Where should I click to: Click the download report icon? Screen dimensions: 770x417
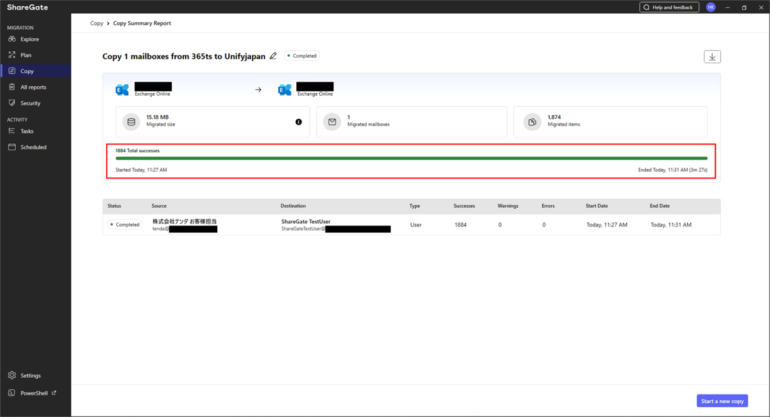tap(712, 57)
